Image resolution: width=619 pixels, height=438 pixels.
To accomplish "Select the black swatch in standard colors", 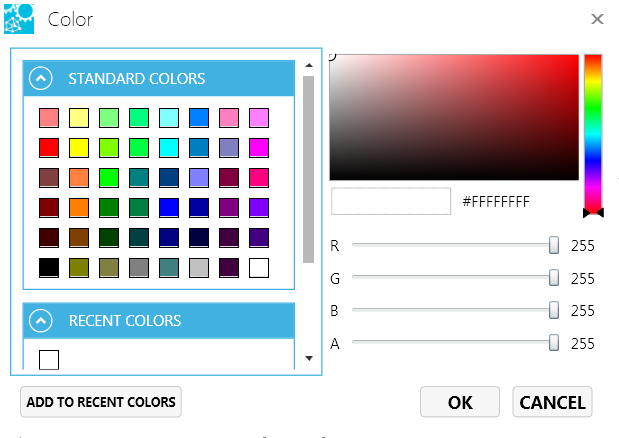I will coord(49,268).
